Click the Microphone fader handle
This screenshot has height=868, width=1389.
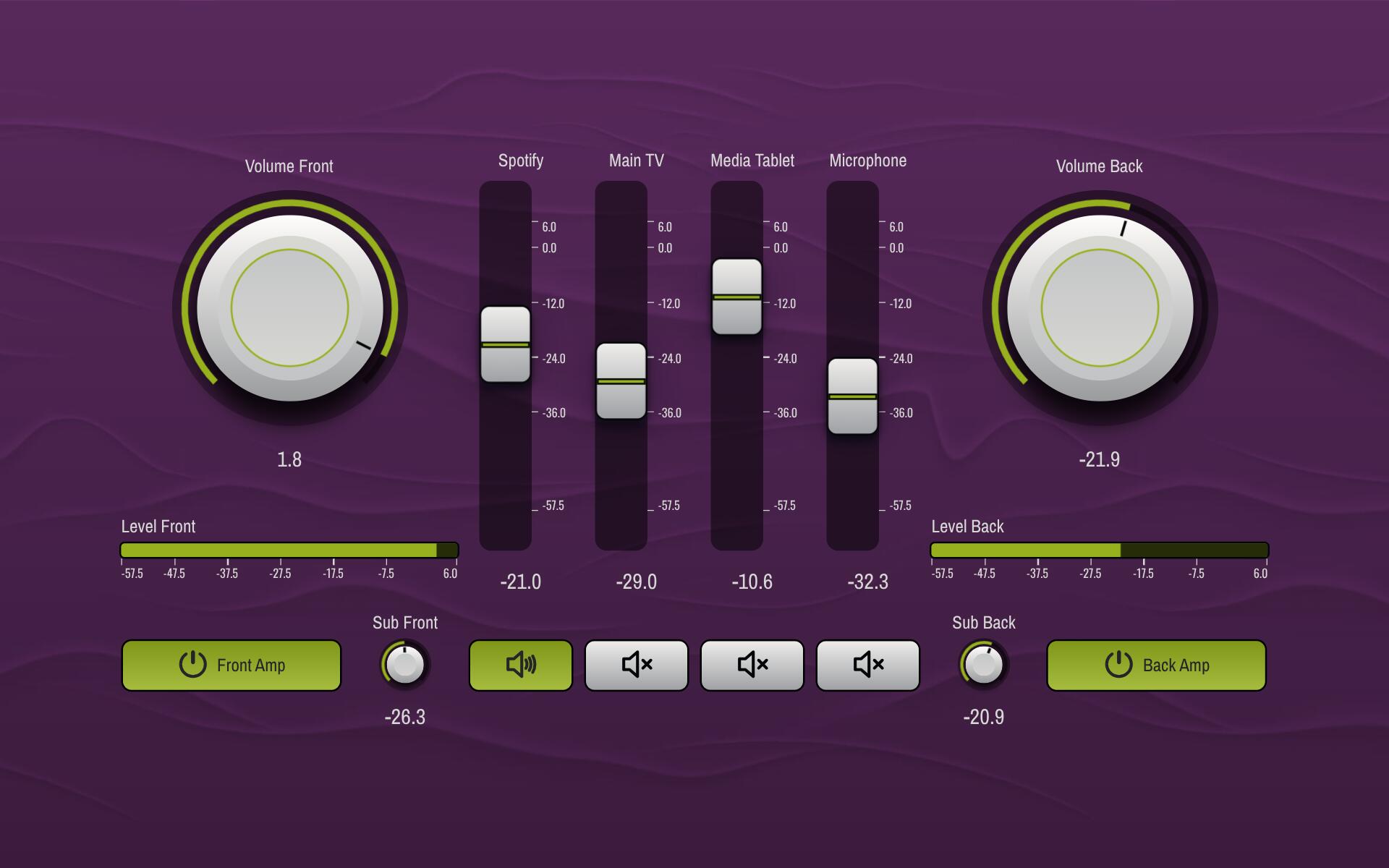(852, 396)
